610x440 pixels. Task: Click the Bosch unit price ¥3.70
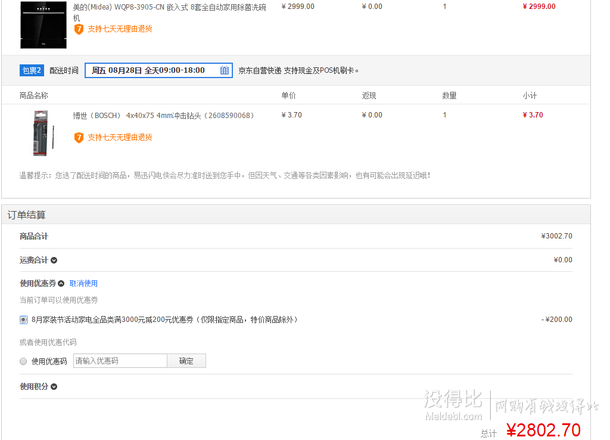pyautogui.click(x=292, y=115)
